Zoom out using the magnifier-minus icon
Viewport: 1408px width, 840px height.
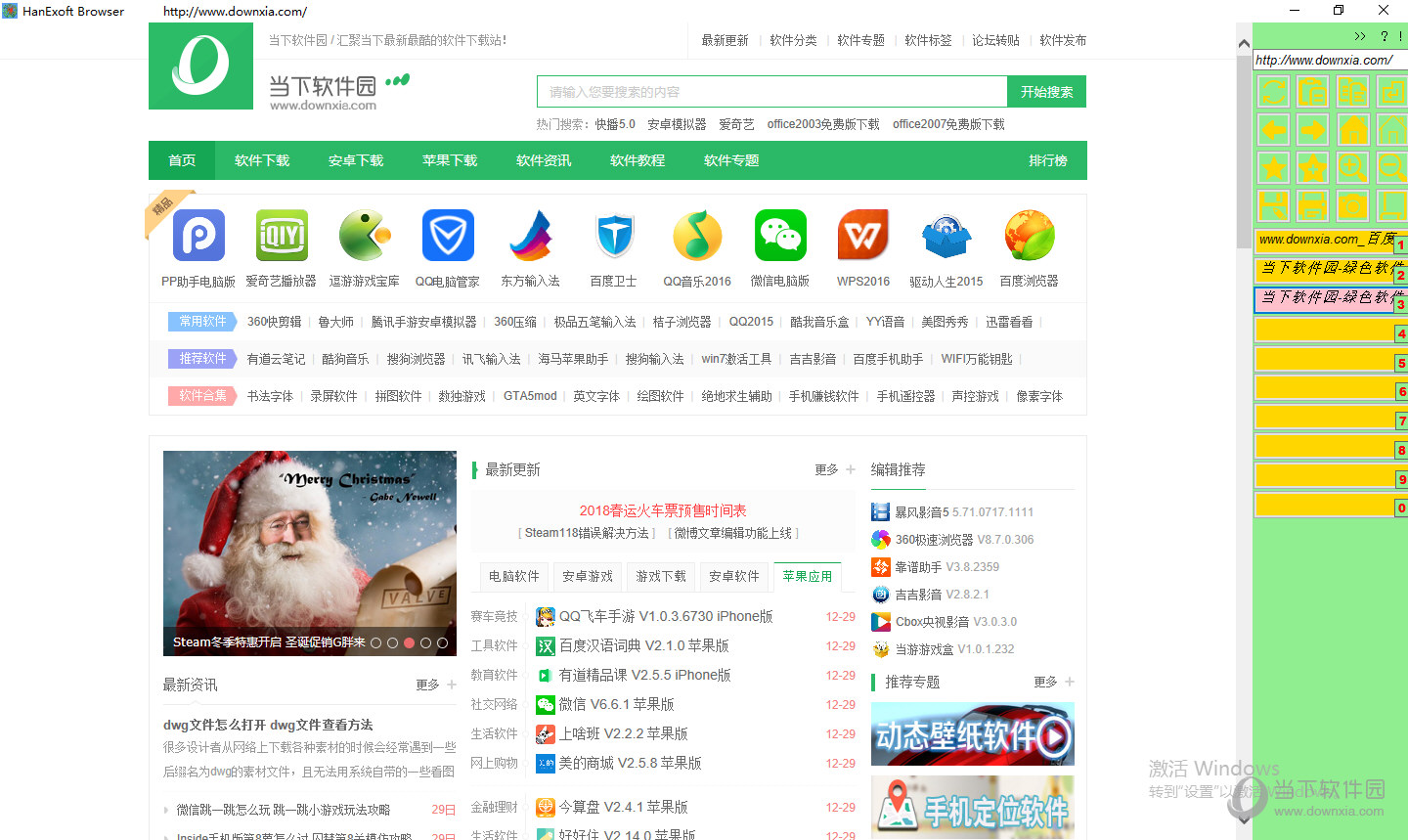click(x=1391, y=167)
